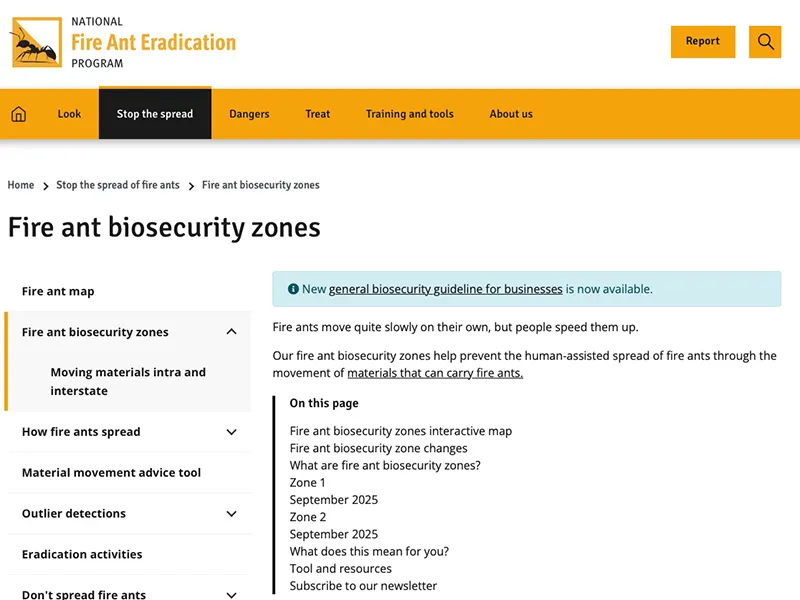Select the Dangers navigation item
The width and height of the screenshot is (800, 600).
pos(249,114)
